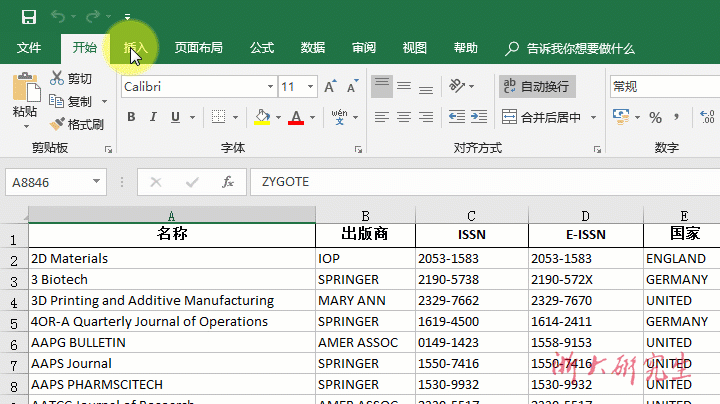Open the underline style dropdown arrow
This screenshot has width=720, height=404.
click(x=192, y=118)
